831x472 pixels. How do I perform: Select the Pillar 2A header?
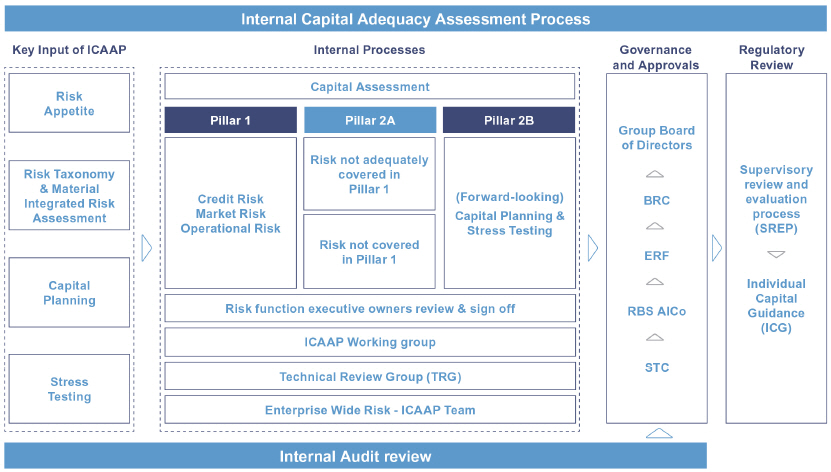tap(370, 120)
